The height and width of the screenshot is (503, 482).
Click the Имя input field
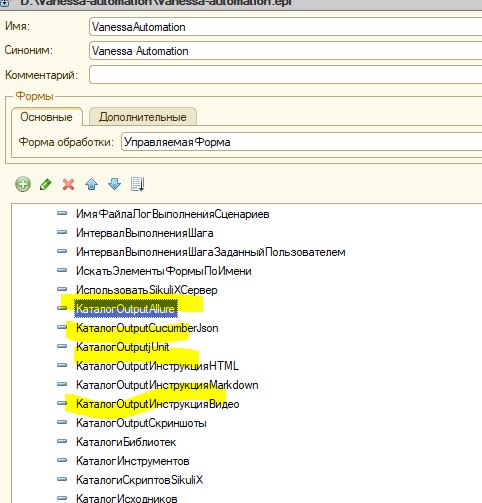pos(285,27)
